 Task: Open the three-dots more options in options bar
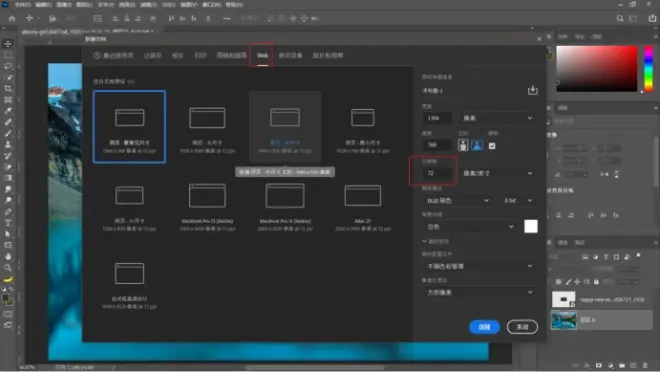coord(226,19)
